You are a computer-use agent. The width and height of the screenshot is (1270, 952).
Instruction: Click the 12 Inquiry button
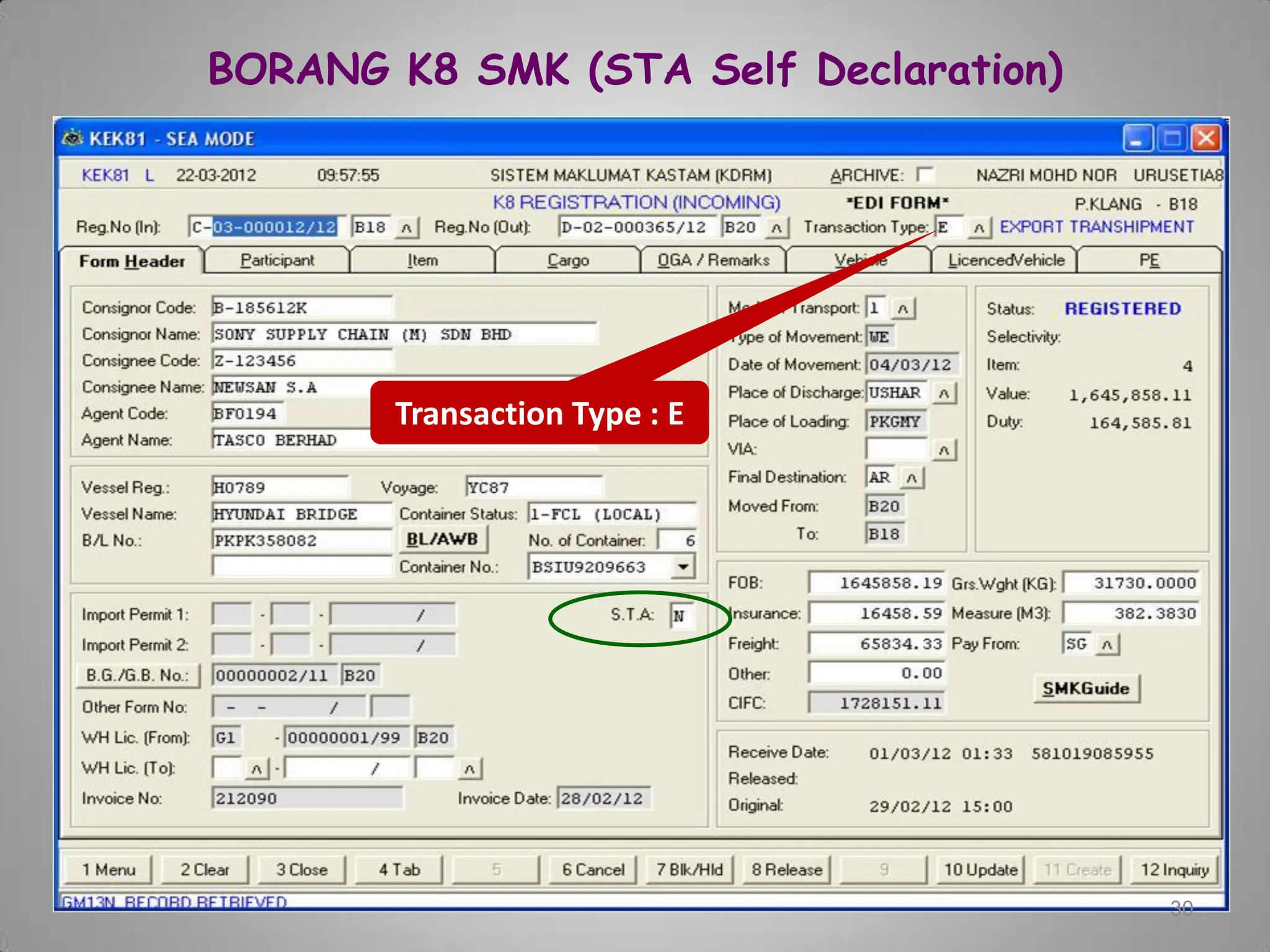1175,870
